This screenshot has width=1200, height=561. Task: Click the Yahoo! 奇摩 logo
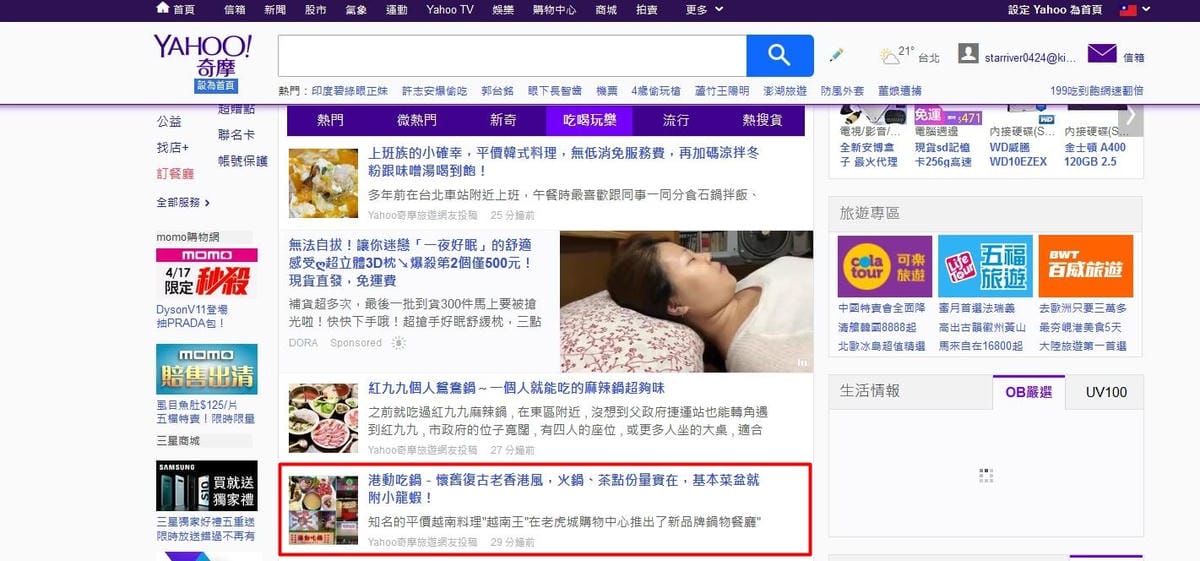coord(203,54)
